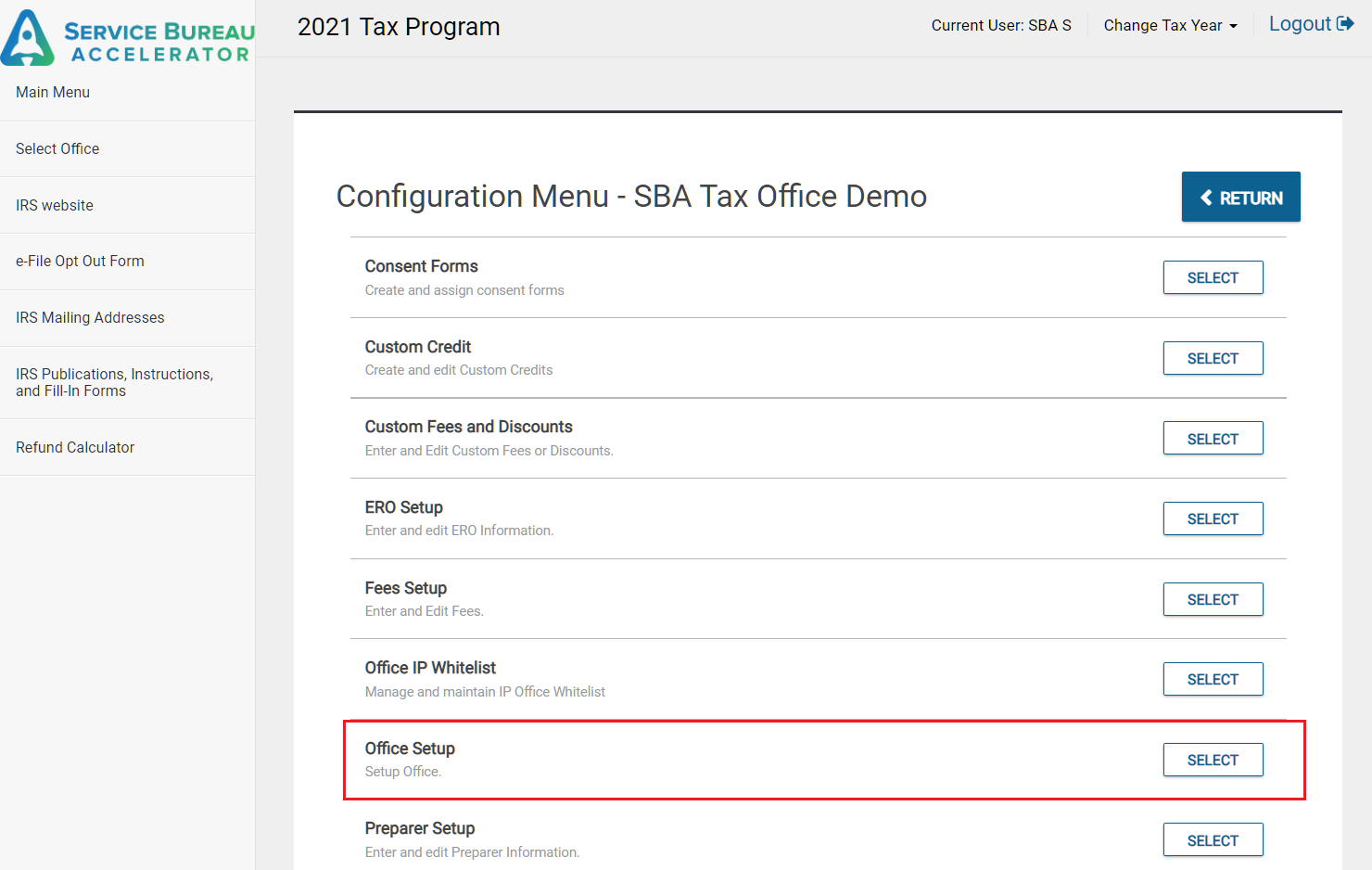1372x870 pixels.
Task: Select the Fees Setup option
Action: pos(1213,600)
